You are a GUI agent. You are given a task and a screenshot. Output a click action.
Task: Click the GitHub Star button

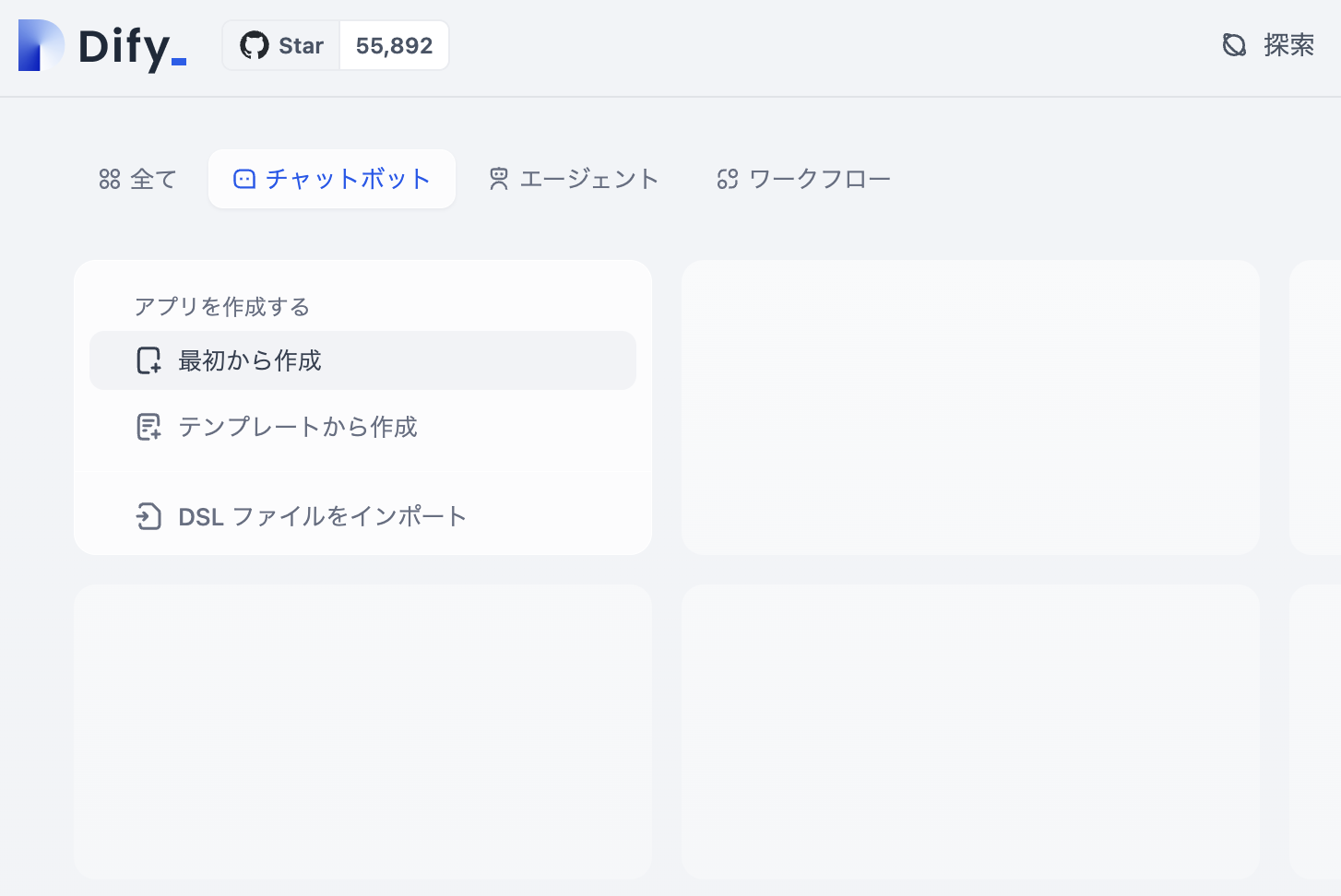tap(281, 44)
